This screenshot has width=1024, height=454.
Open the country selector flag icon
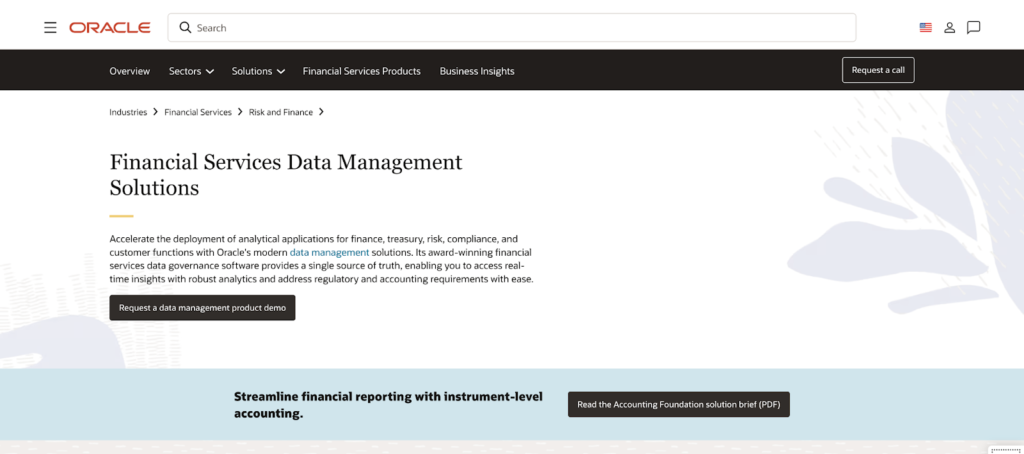coord(925,27)
